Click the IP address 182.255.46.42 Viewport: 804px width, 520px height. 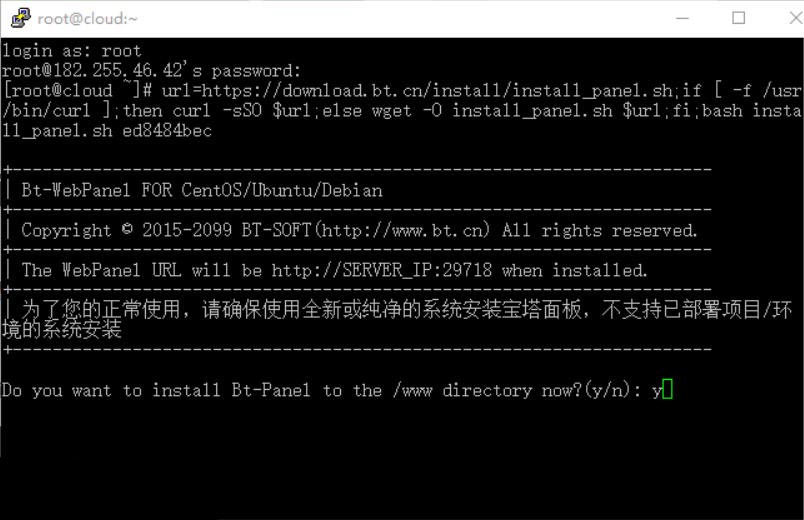(x=97, y=70)
